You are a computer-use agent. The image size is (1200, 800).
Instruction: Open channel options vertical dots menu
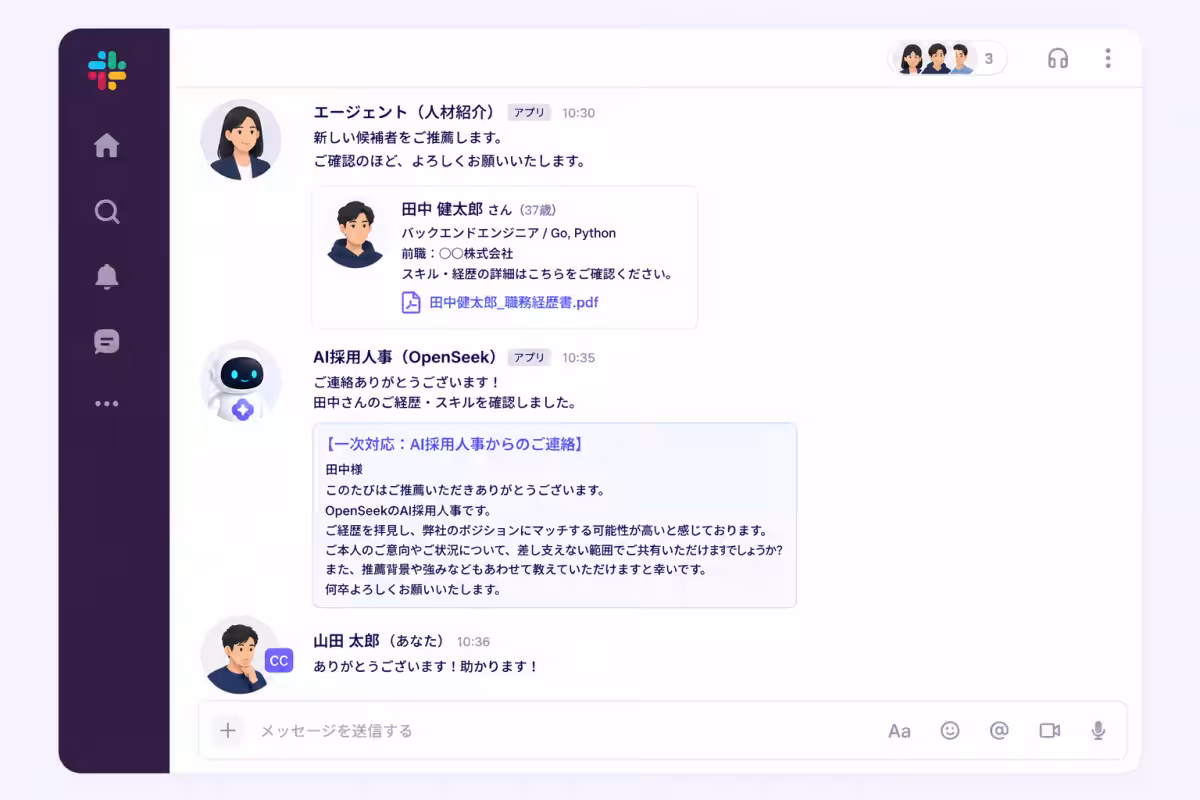click(x=1107, y=58)
